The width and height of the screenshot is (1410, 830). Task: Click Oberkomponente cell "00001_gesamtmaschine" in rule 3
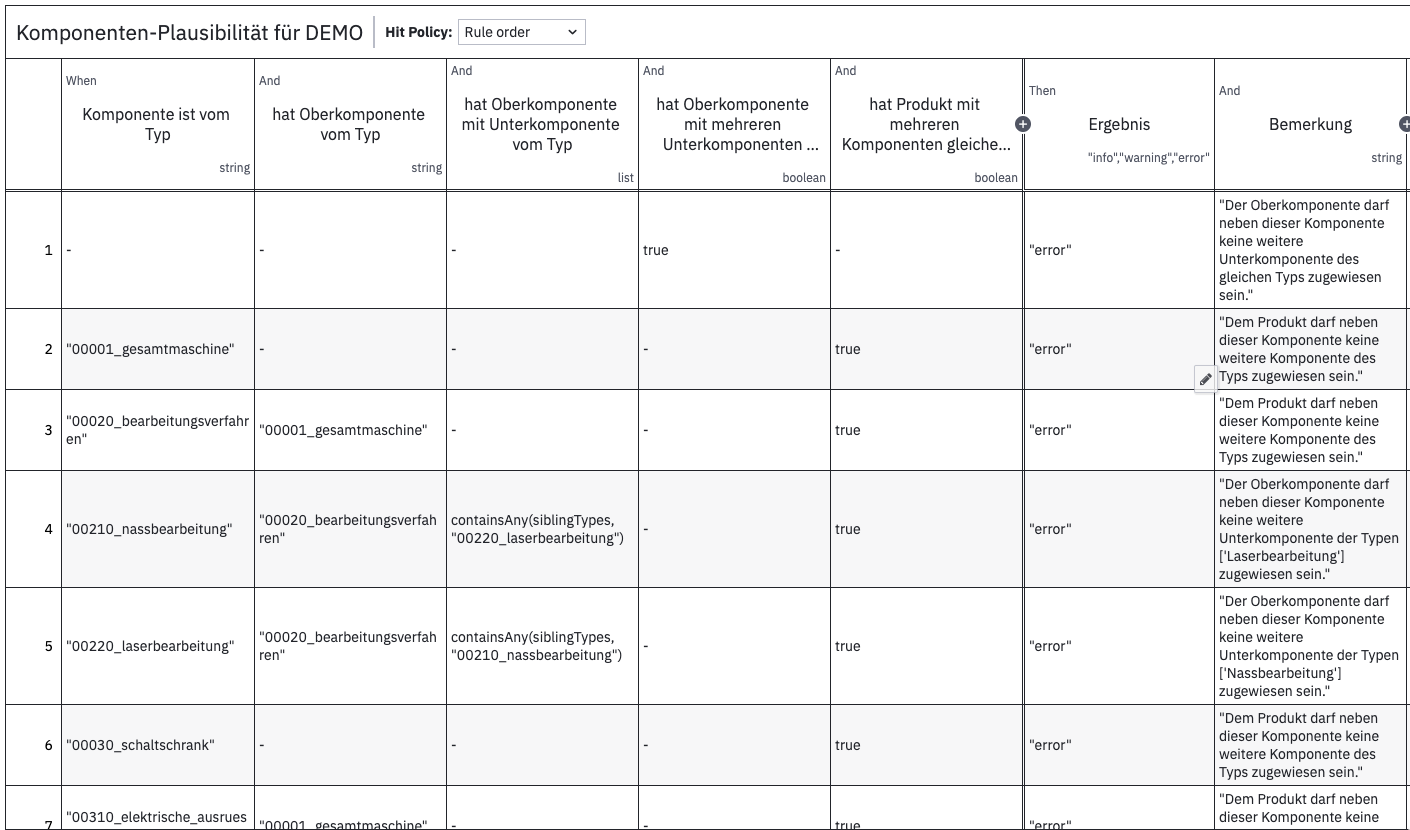click(x=350, y=430)
